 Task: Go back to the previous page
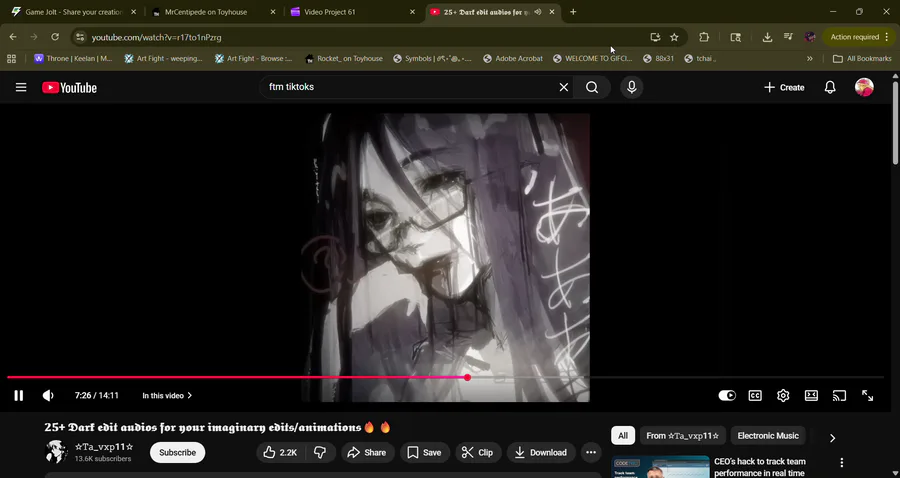click(x=13, y=37)
